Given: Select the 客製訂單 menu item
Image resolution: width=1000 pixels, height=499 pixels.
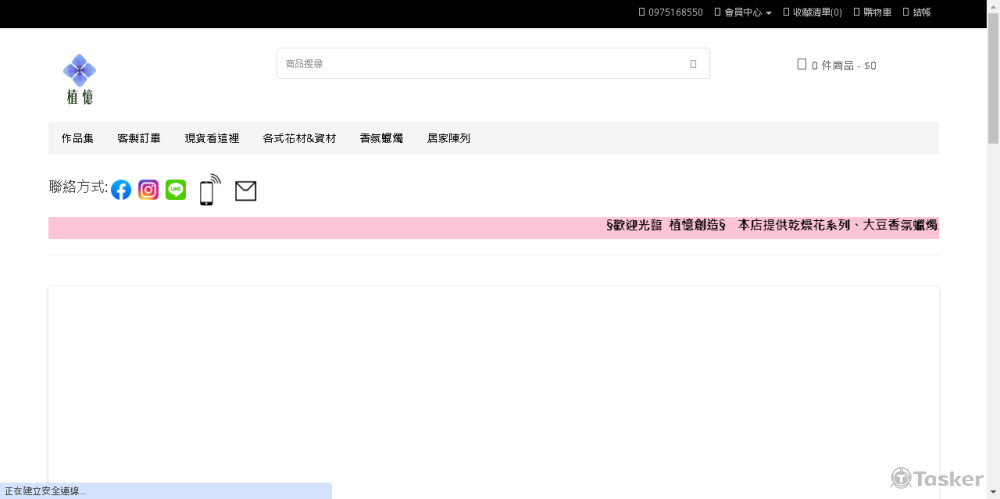Looking at the screenshot, I should pos(139,139).
